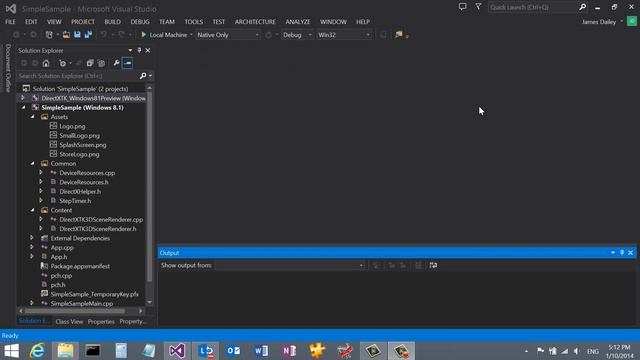640x360 pixels.
Task: Click the Quick Launch input field
Action: point(532,7)
